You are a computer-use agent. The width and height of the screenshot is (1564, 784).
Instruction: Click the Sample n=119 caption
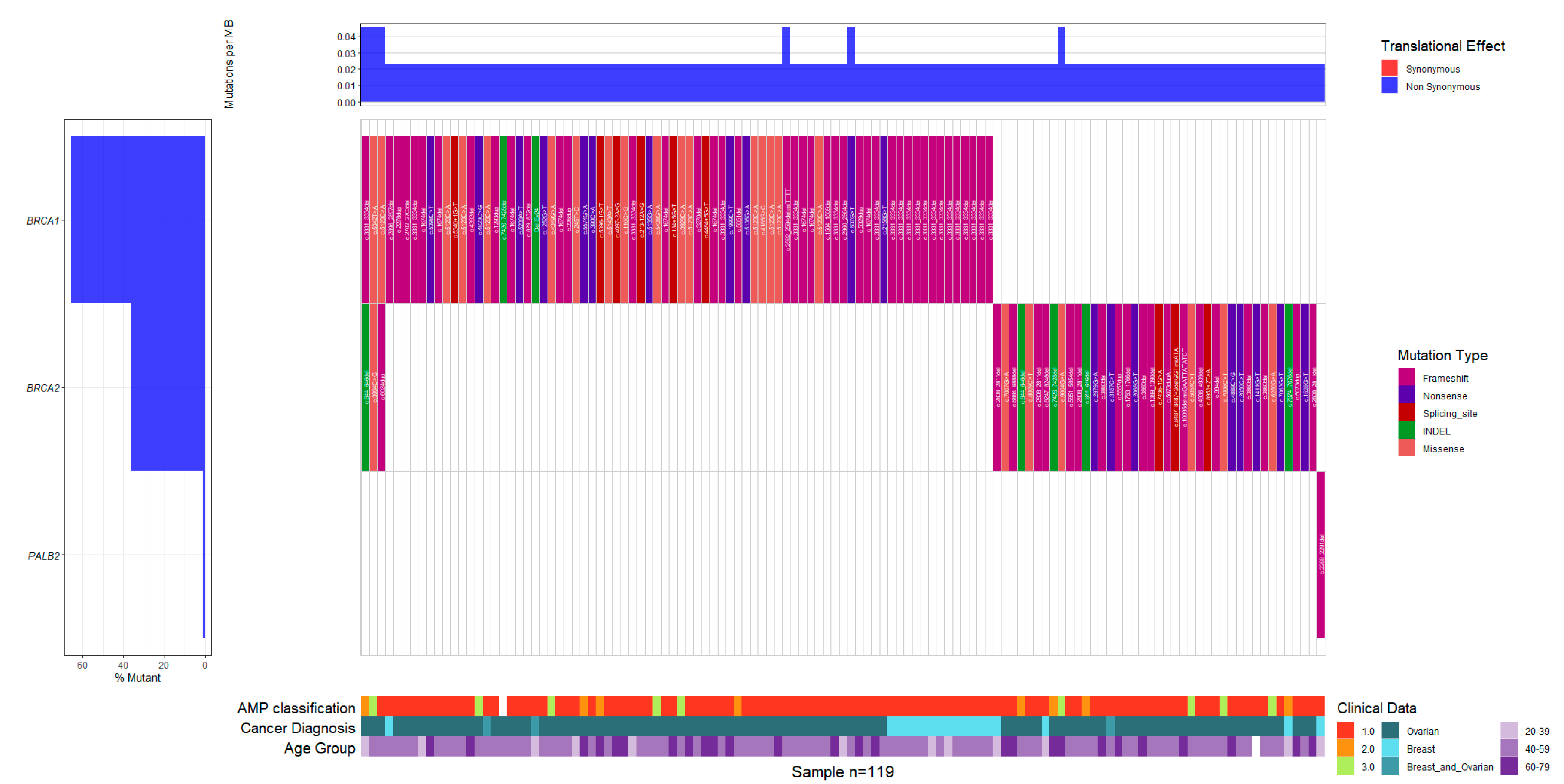(x=842, y=771)
